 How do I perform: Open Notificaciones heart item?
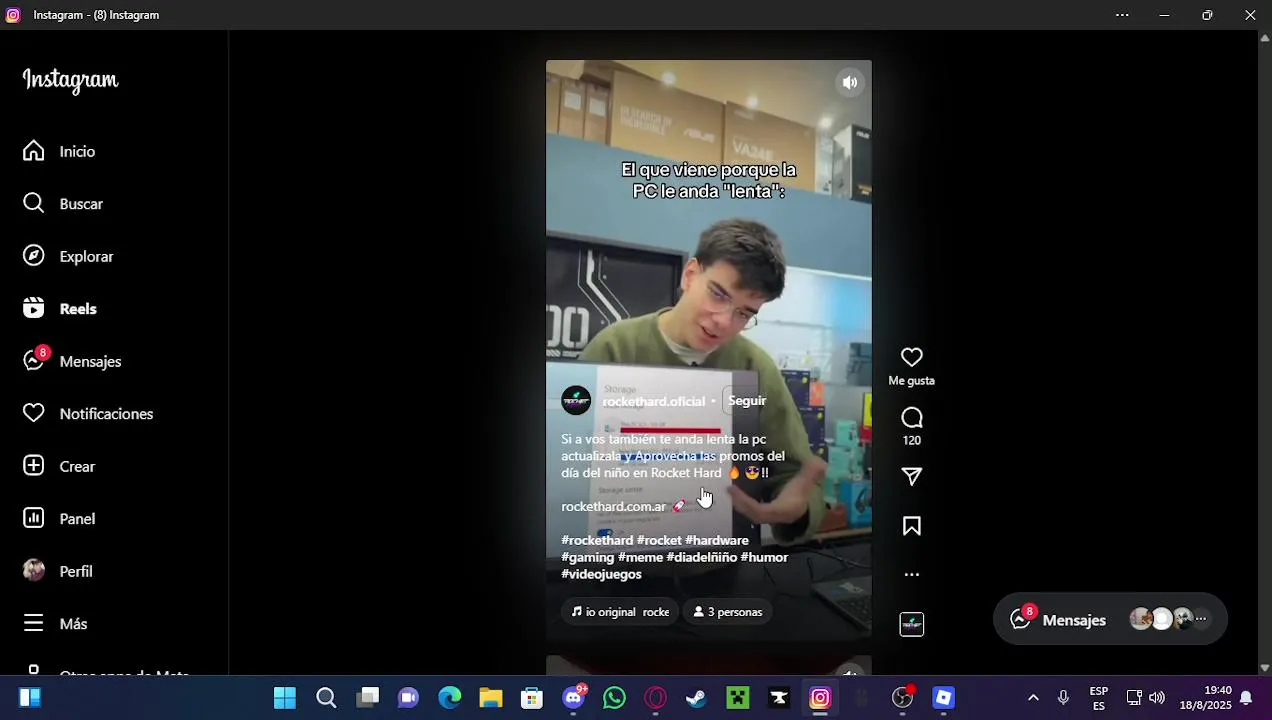[89, 414]
